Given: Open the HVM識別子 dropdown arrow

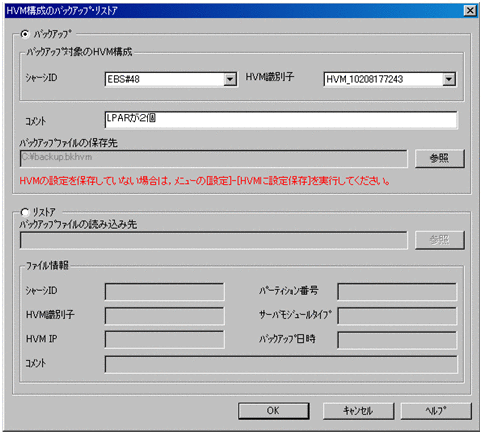Looking at the screenshot, I should pyautogui.click(x=449, y=79).
